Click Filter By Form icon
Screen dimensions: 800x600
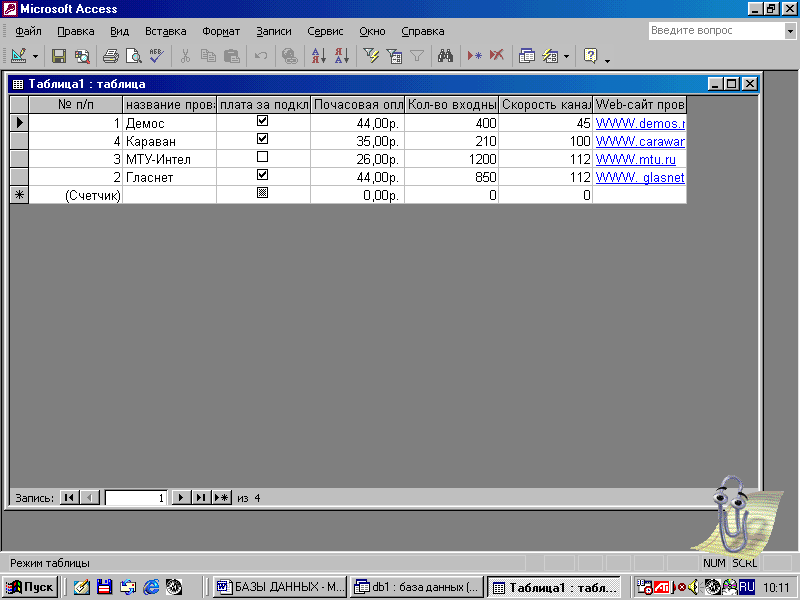pyautogui.click(x=394, y=56)
